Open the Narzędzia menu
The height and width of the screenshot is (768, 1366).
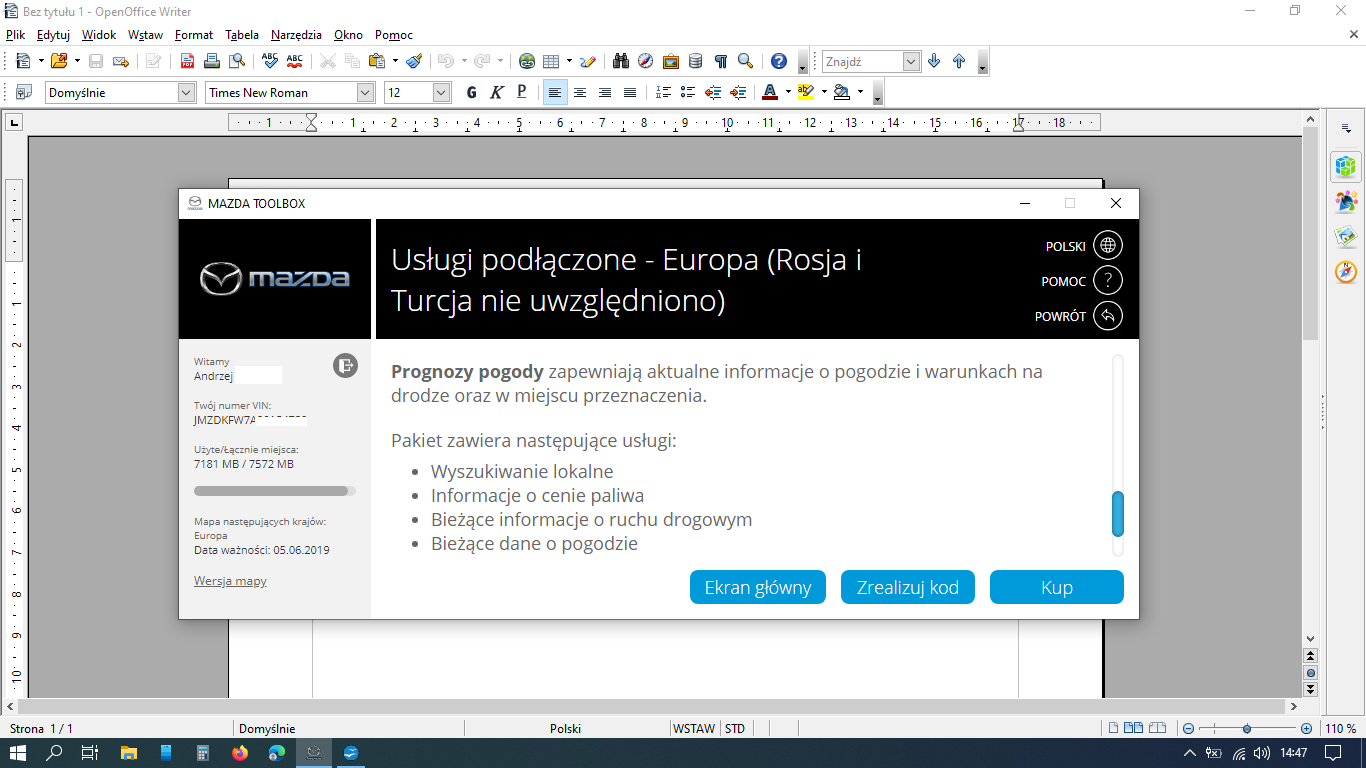pos(298,34)
